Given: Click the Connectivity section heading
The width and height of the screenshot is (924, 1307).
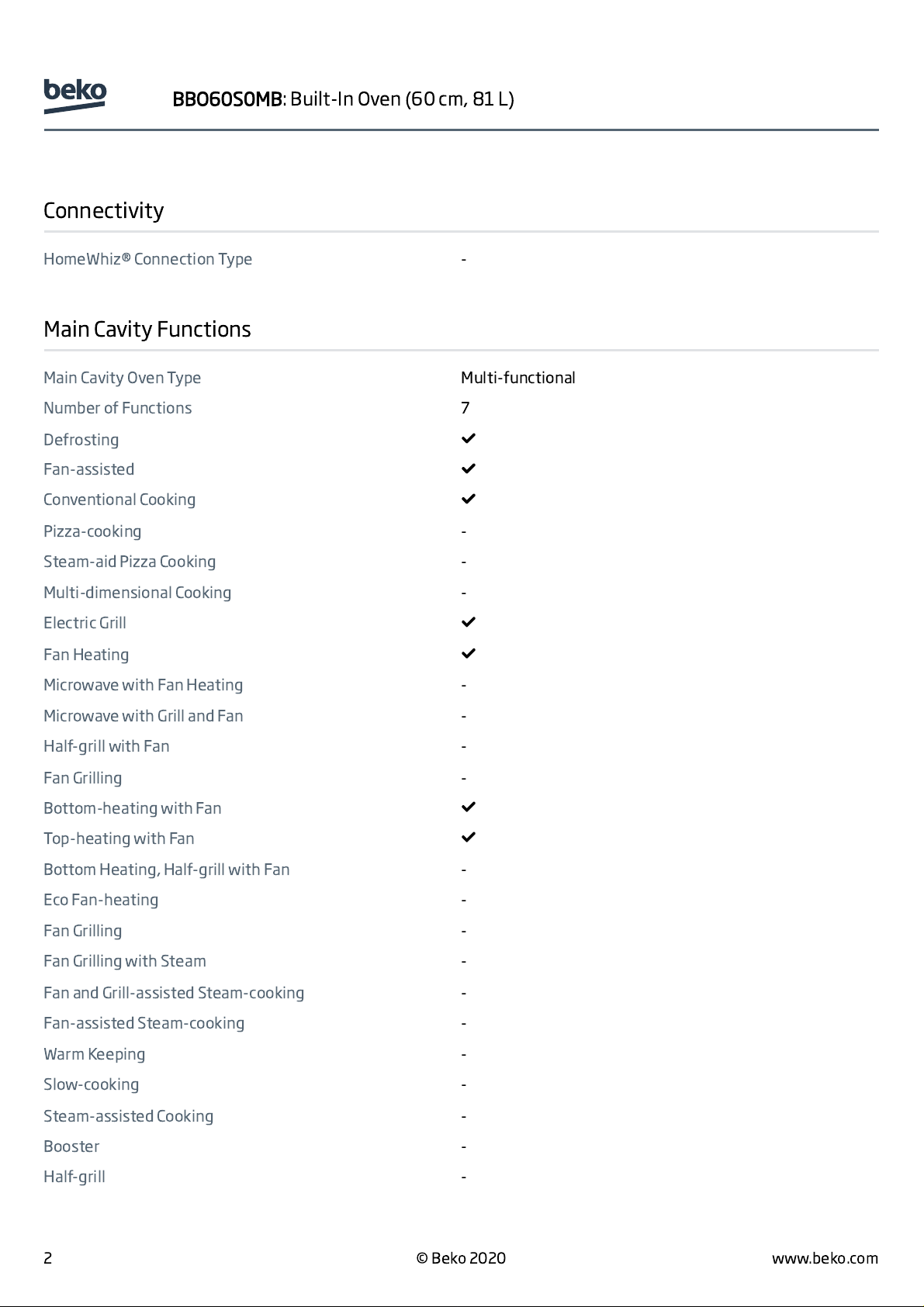Looking at the screenshot, I should [104, 211].
